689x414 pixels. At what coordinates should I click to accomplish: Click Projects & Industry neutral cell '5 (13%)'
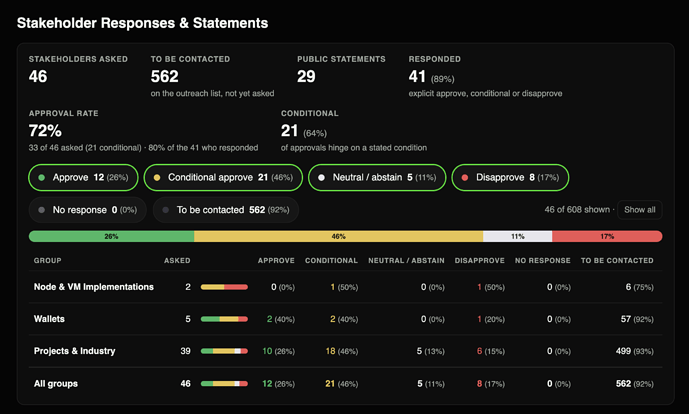pos(431,351)
